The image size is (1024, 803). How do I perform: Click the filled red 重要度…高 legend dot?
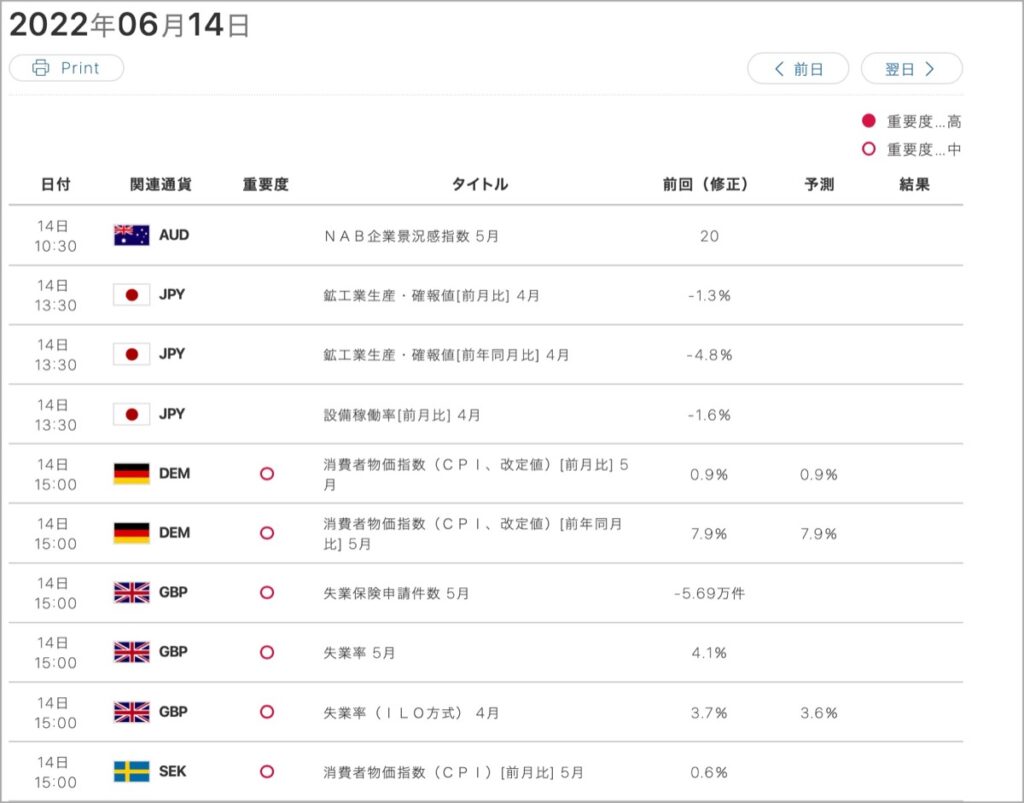coord(869,121)
